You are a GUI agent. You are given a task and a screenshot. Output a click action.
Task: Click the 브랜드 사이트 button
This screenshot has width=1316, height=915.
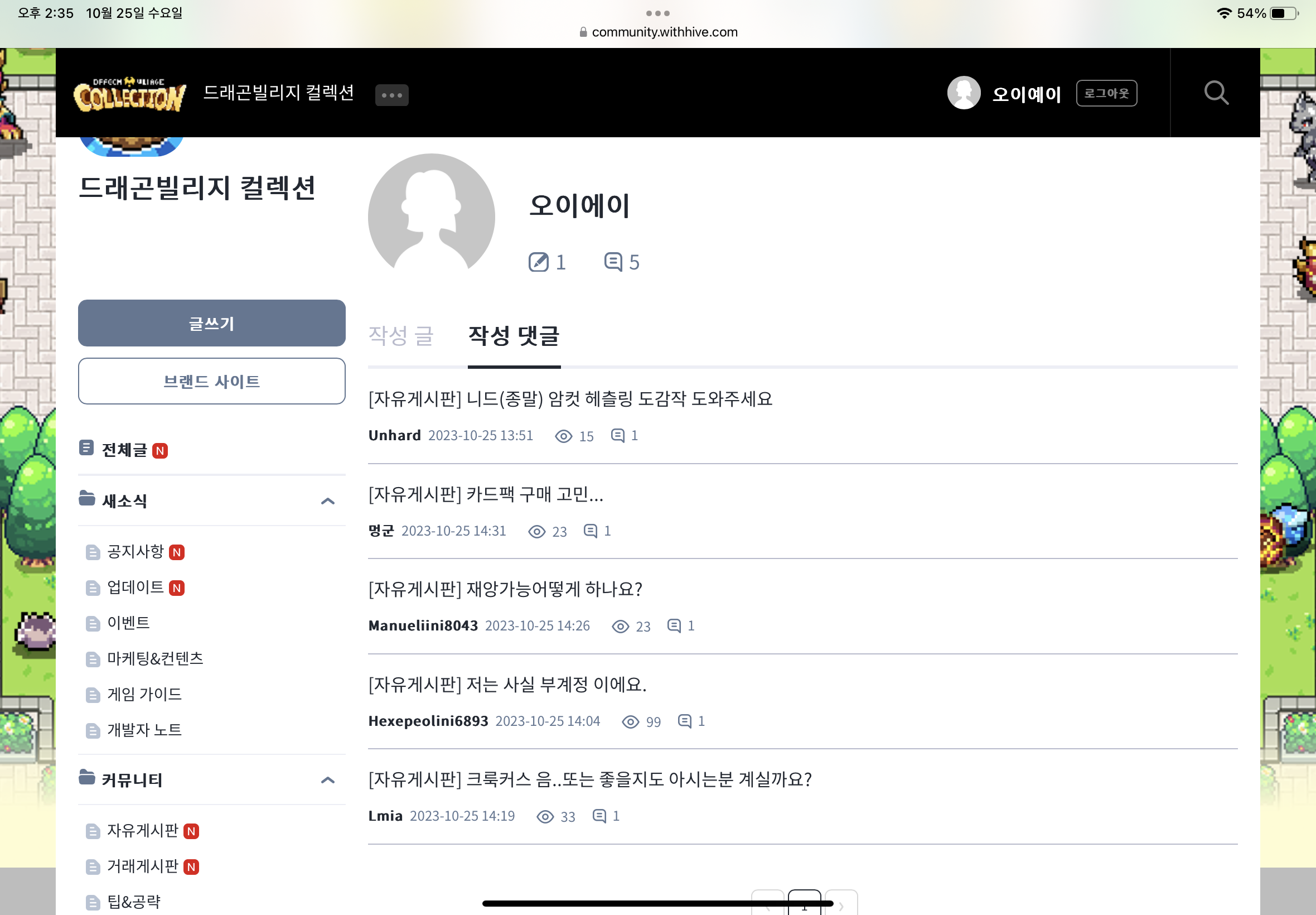pos(211,381)
